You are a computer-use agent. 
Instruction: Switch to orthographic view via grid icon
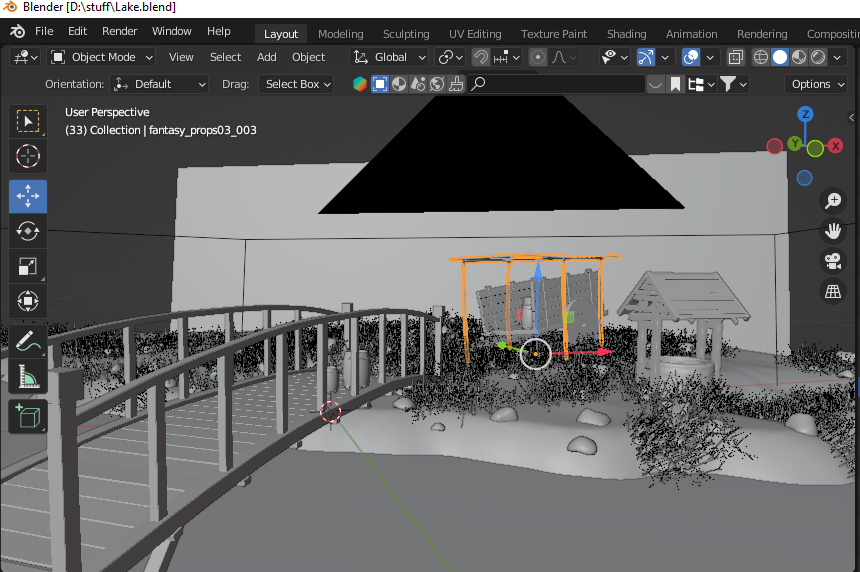pos(833,291)
